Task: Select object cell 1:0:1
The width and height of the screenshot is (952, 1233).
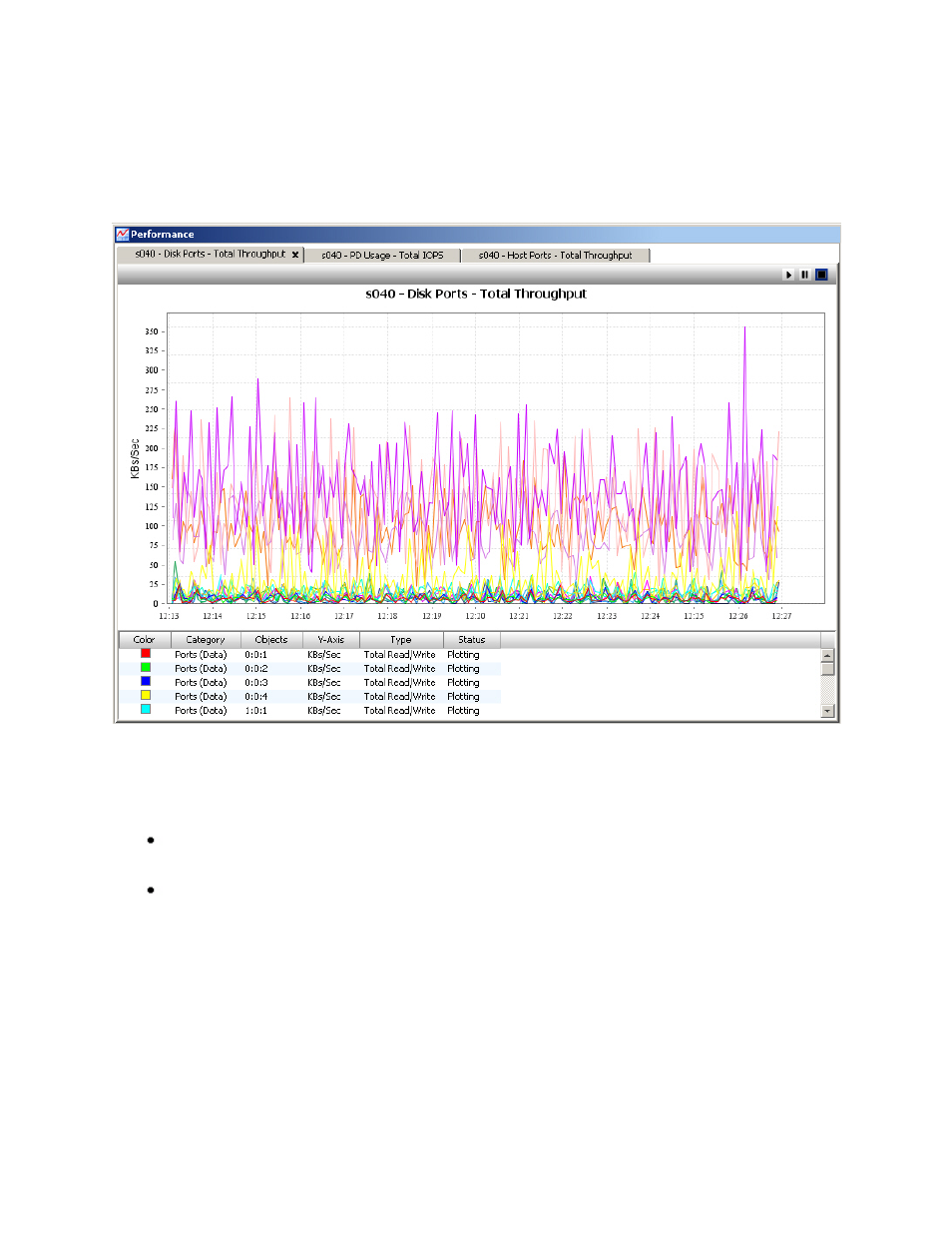Action: coord(256,711)
